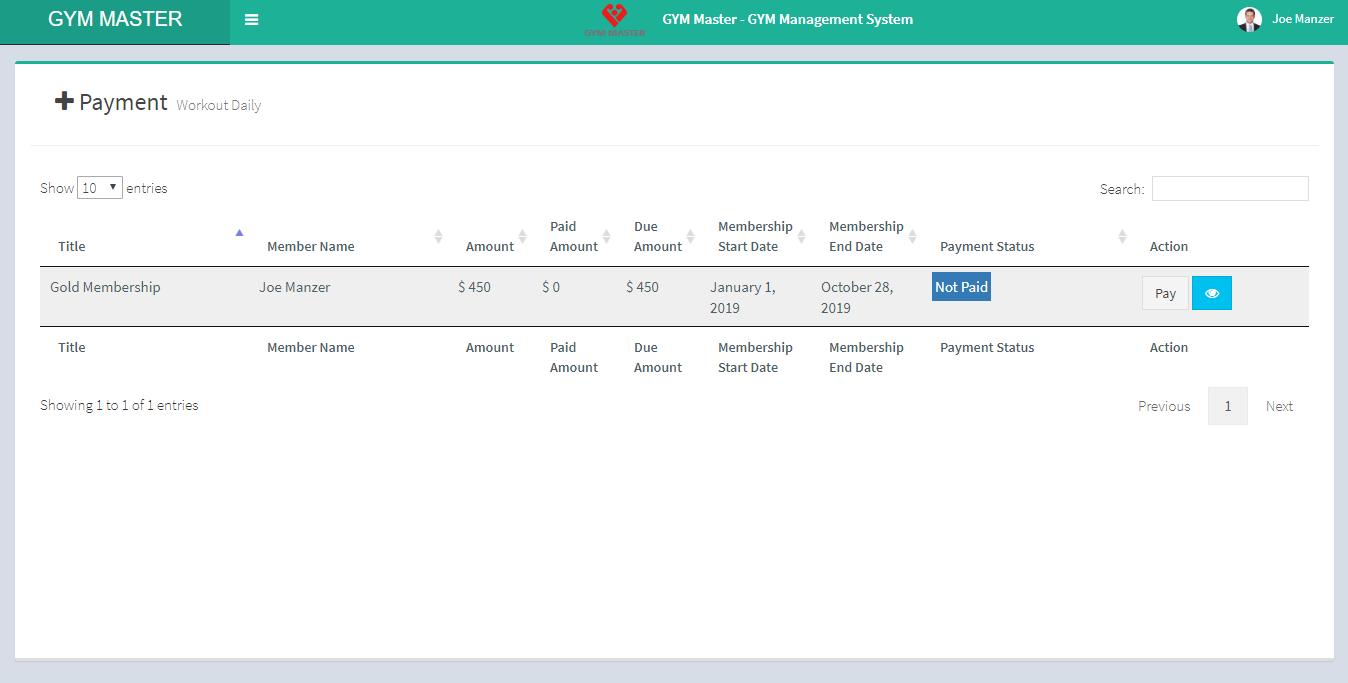Select page 1 in pagination
Image resolution: width=1348 pixels, height=683 pixels.
pos(1227,406)
